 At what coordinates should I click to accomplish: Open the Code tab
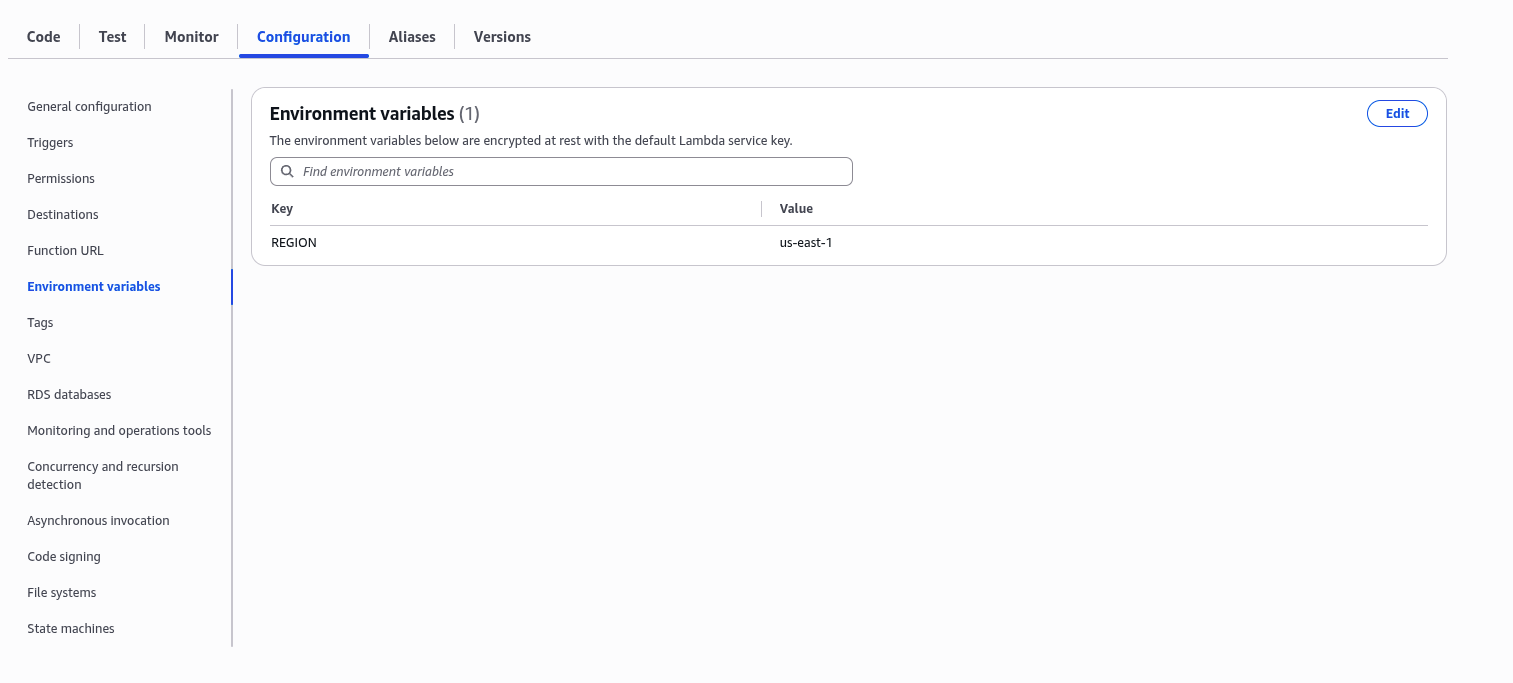[44, 37]
